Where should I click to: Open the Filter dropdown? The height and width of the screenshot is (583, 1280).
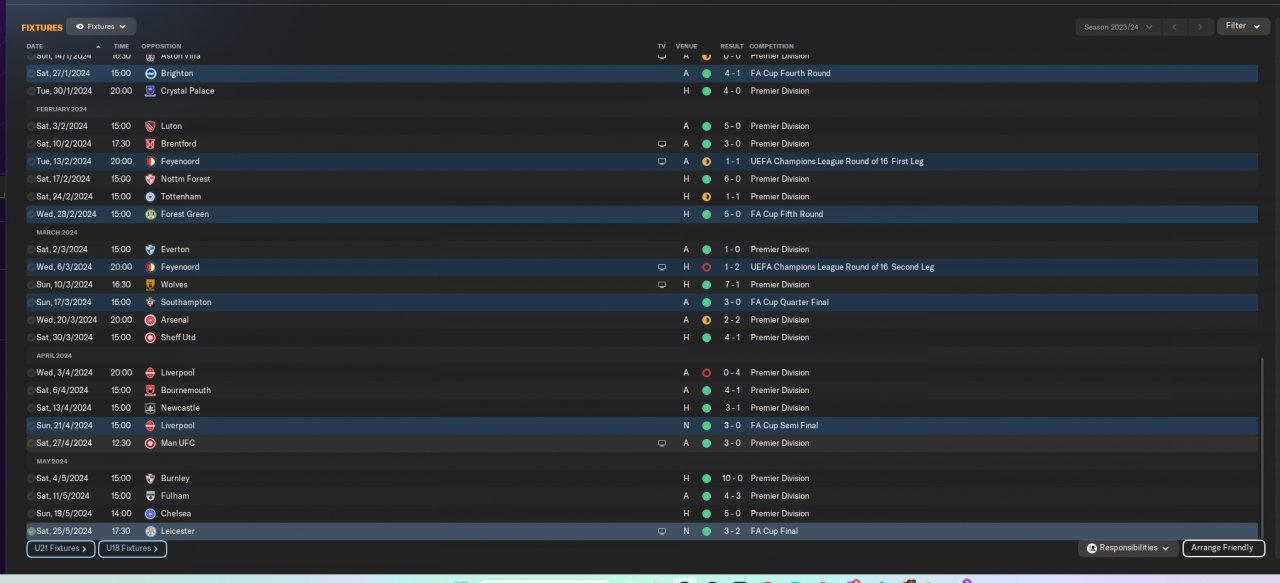(1243, 26)
